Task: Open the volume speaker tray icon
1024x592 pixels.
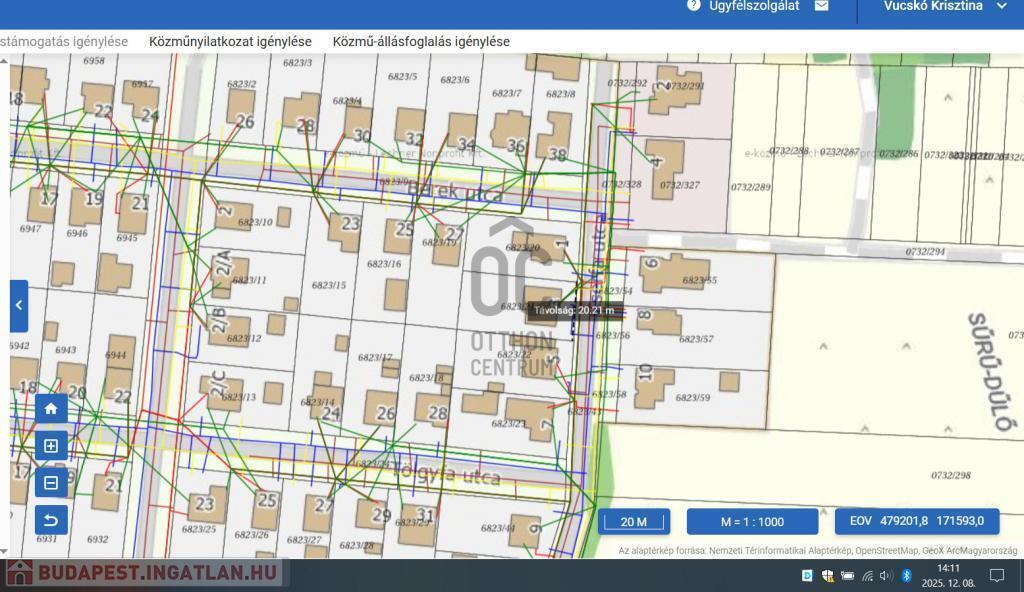Action: click(x=886, y=576)
